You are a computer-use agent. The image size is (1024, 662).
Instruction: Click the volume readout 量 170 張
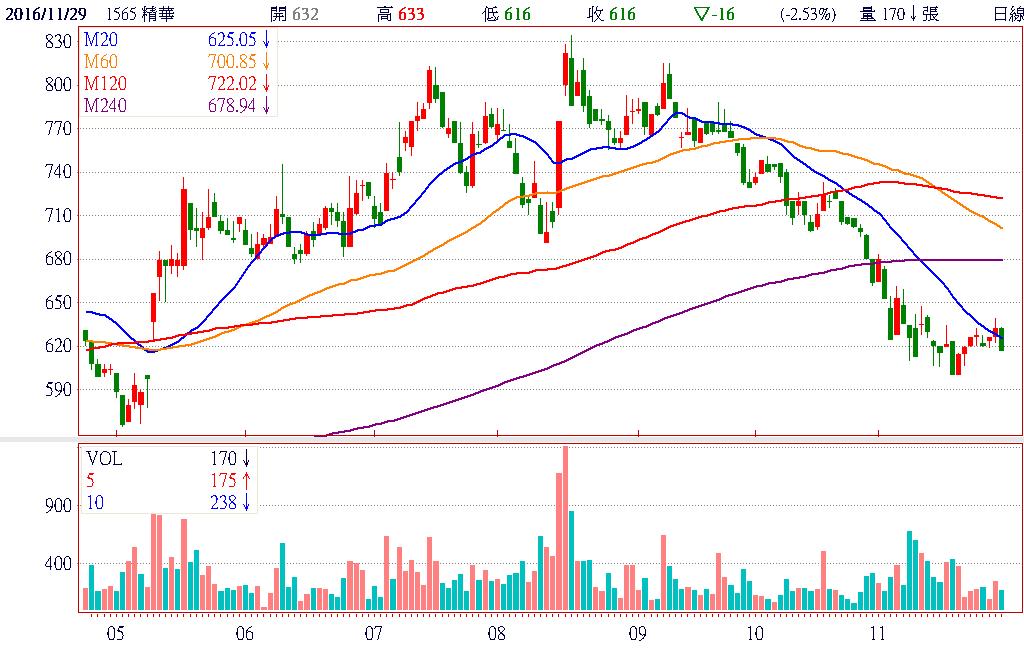pos(899,14)
